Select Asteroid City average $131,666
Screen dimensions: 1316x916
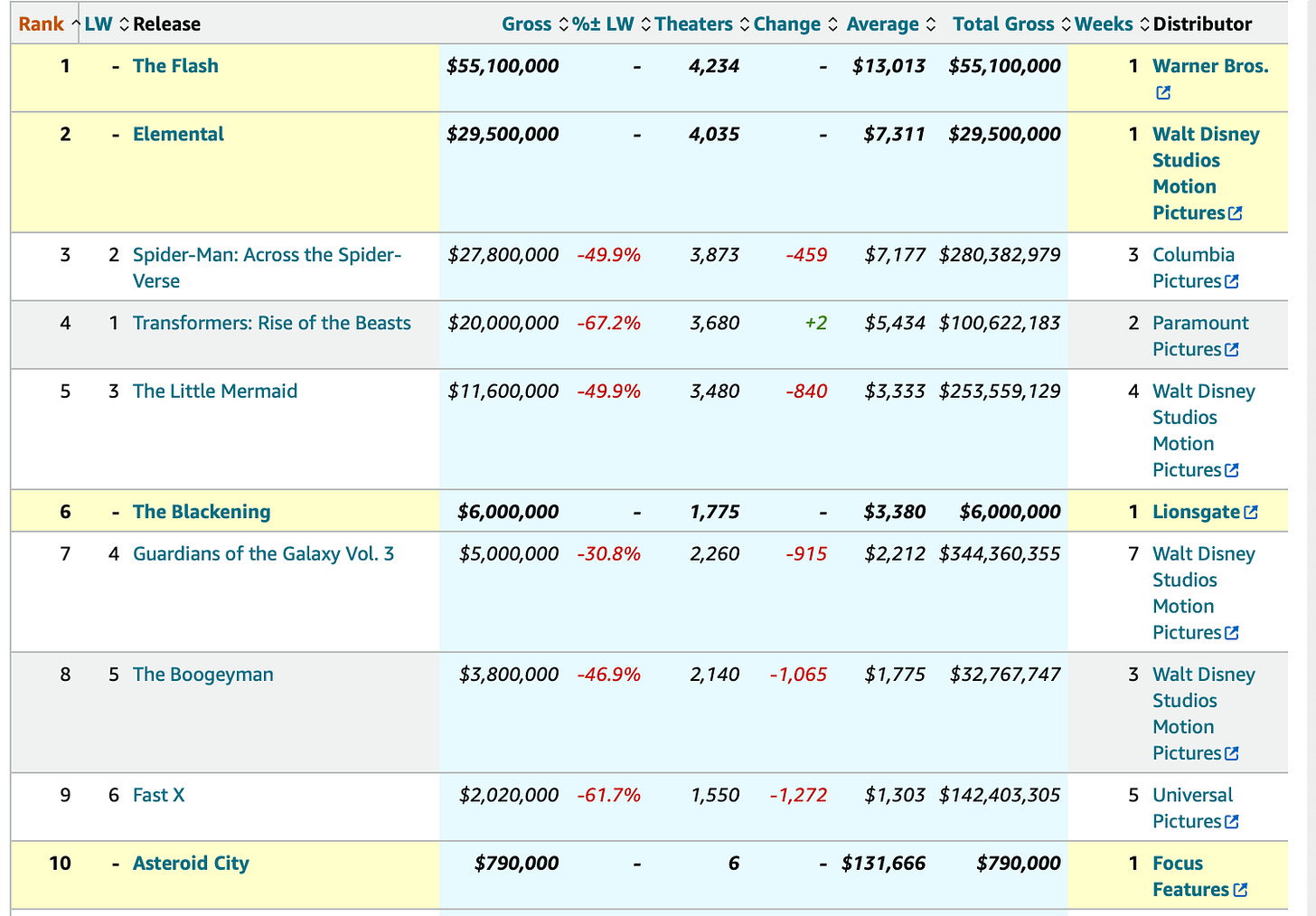pos(883,864)
